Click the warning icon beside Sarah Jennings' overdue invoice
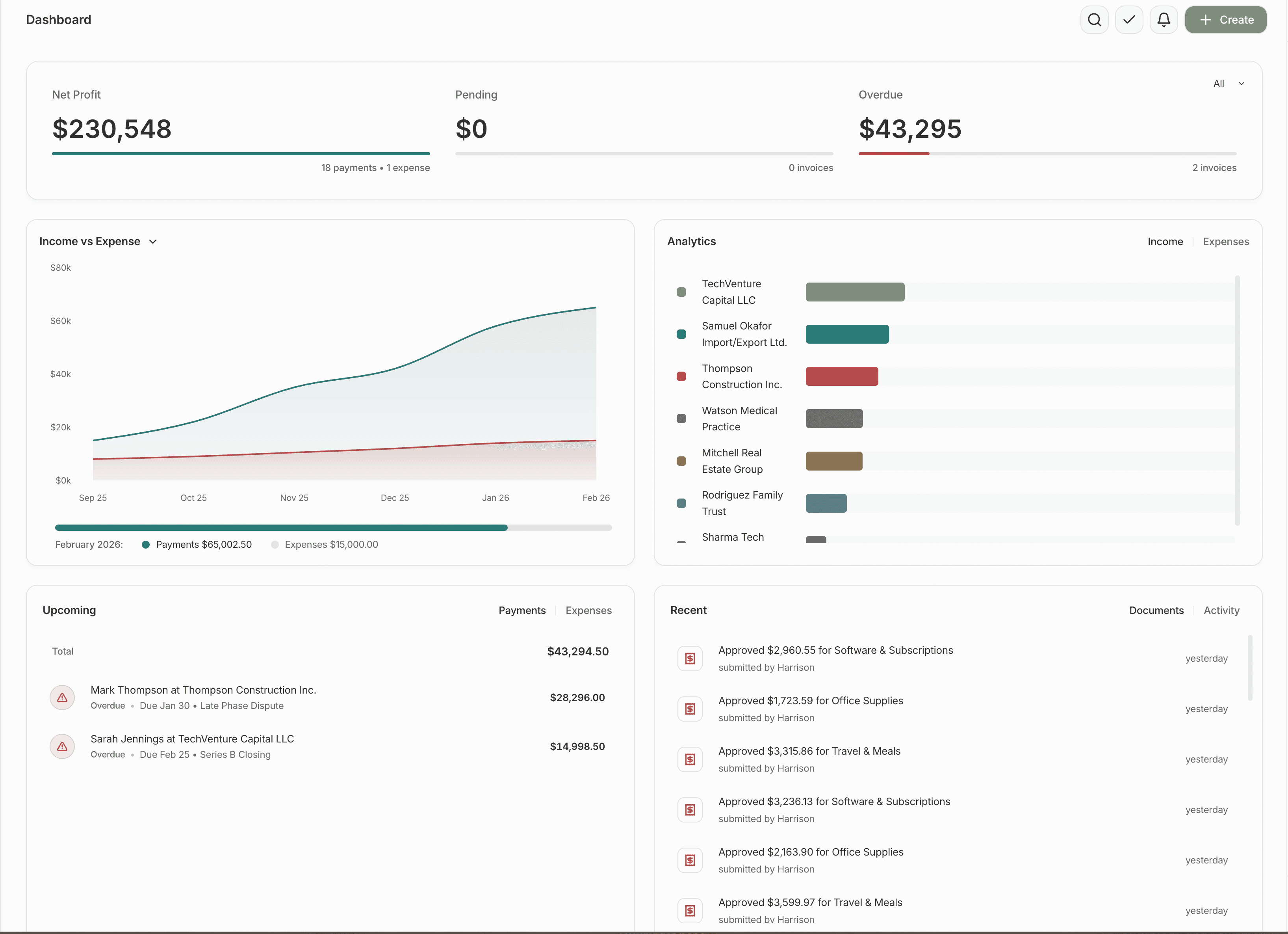This screenshot has height=934, width=1288. [62, 746]
